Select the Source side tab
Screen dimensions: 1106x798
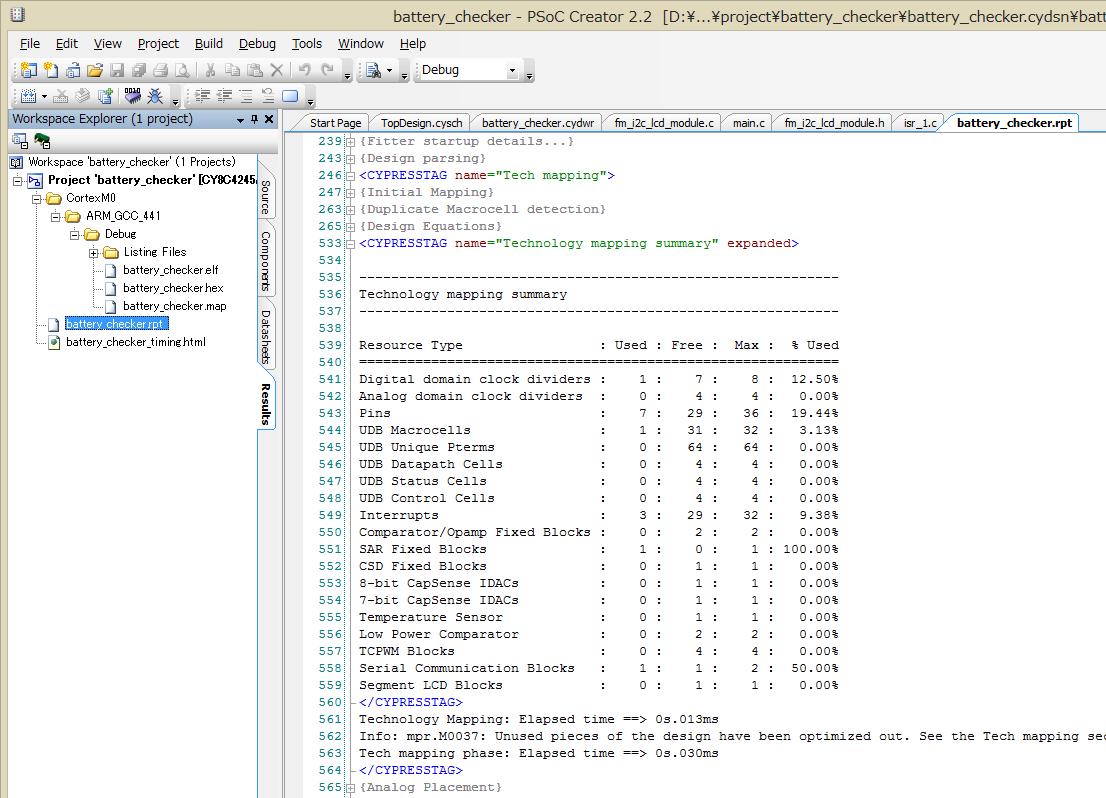266,197
